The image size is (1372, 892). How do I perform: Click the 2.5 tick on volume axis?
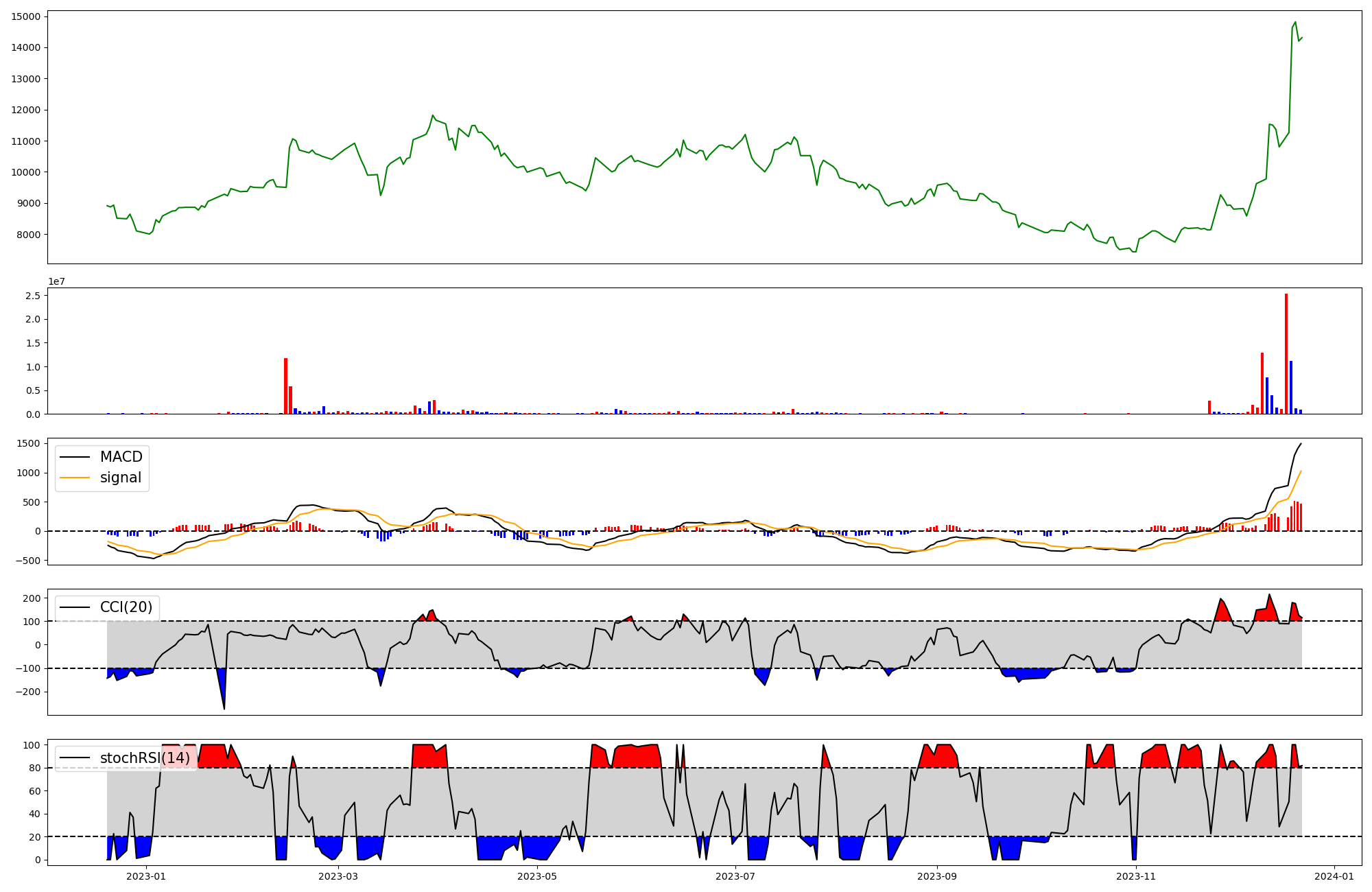point(32,296)
